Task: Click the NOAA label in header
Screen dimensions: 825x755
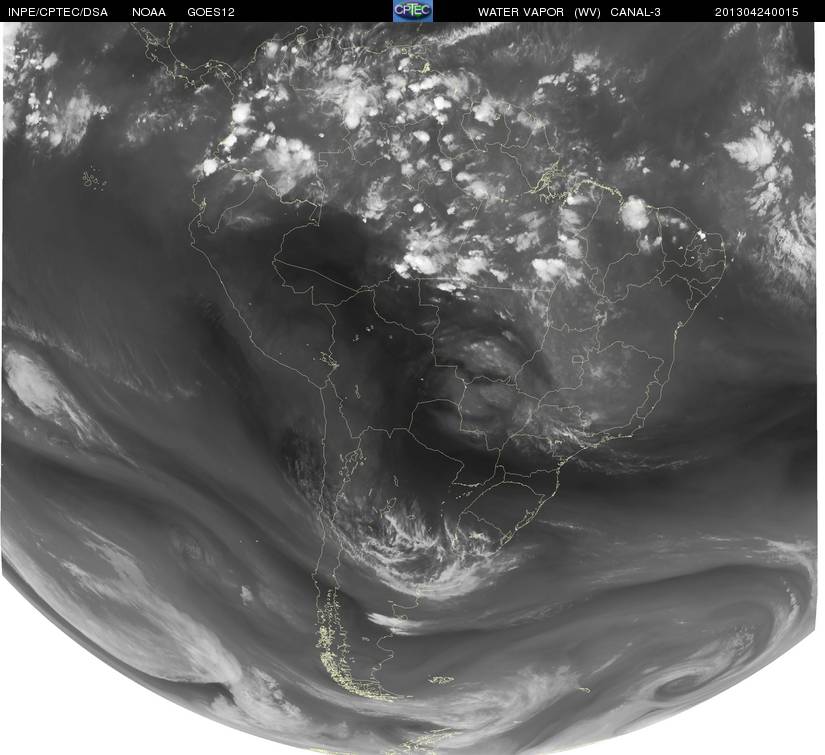Action: [x=149, y=12]
